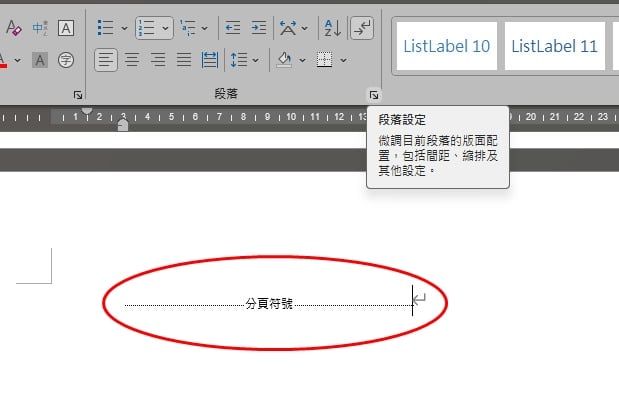Open the paragraph settings dialog launcher

tap(374, 95)
